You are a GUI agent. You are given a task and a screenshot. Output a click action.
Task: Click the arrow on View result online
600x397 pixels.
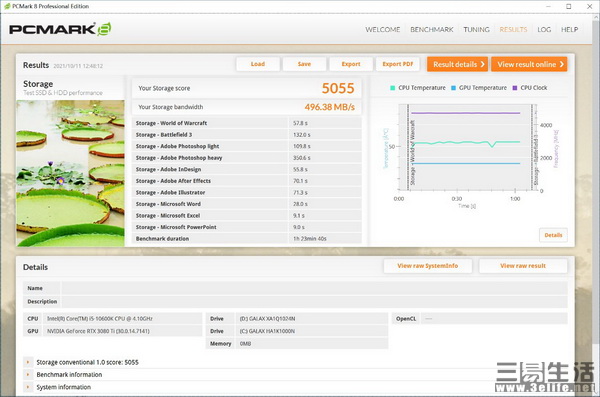(x=561, y=64)
